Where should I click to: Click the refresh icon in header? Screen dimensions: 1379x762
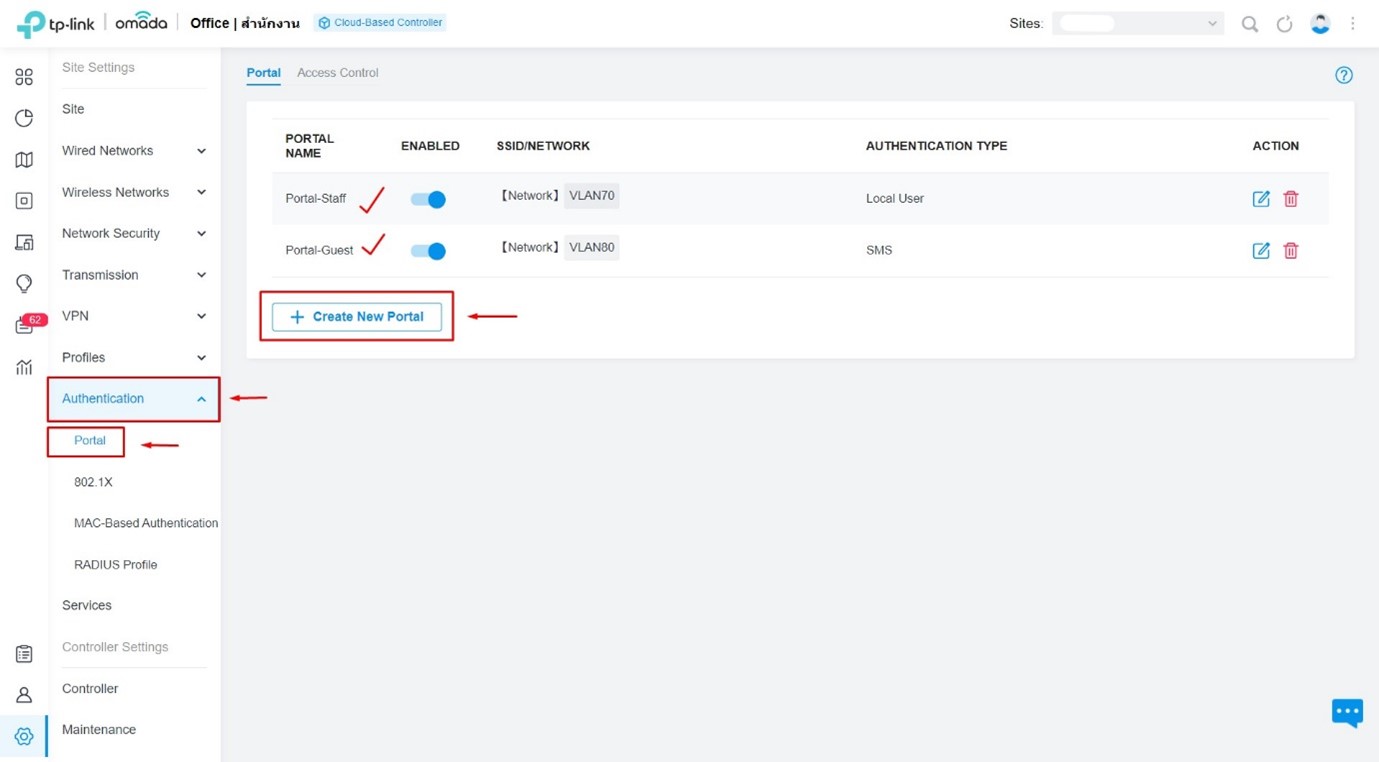1284,24
